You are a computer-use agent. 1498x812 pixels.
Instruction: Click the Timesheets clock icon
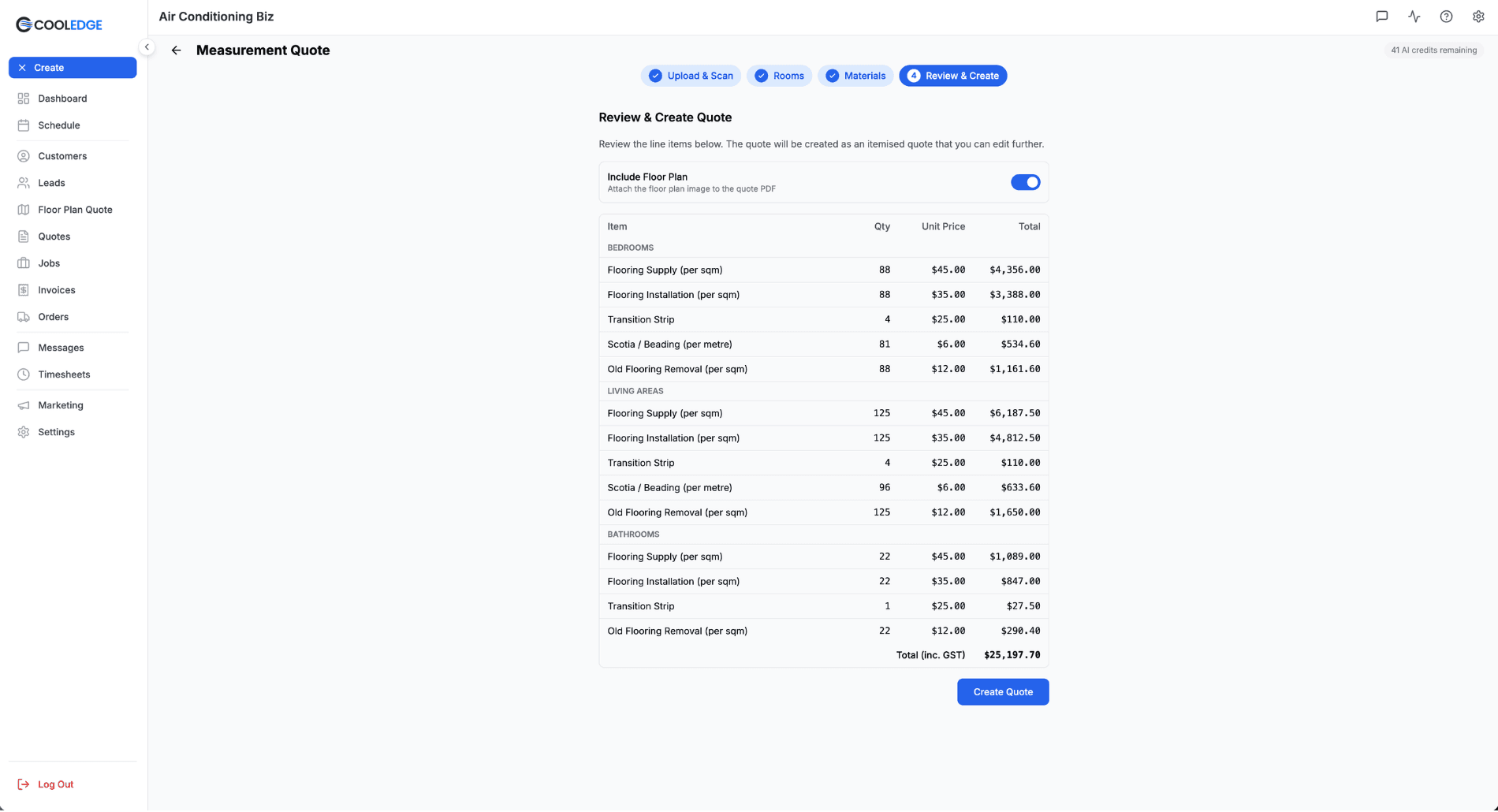(24, 374)
